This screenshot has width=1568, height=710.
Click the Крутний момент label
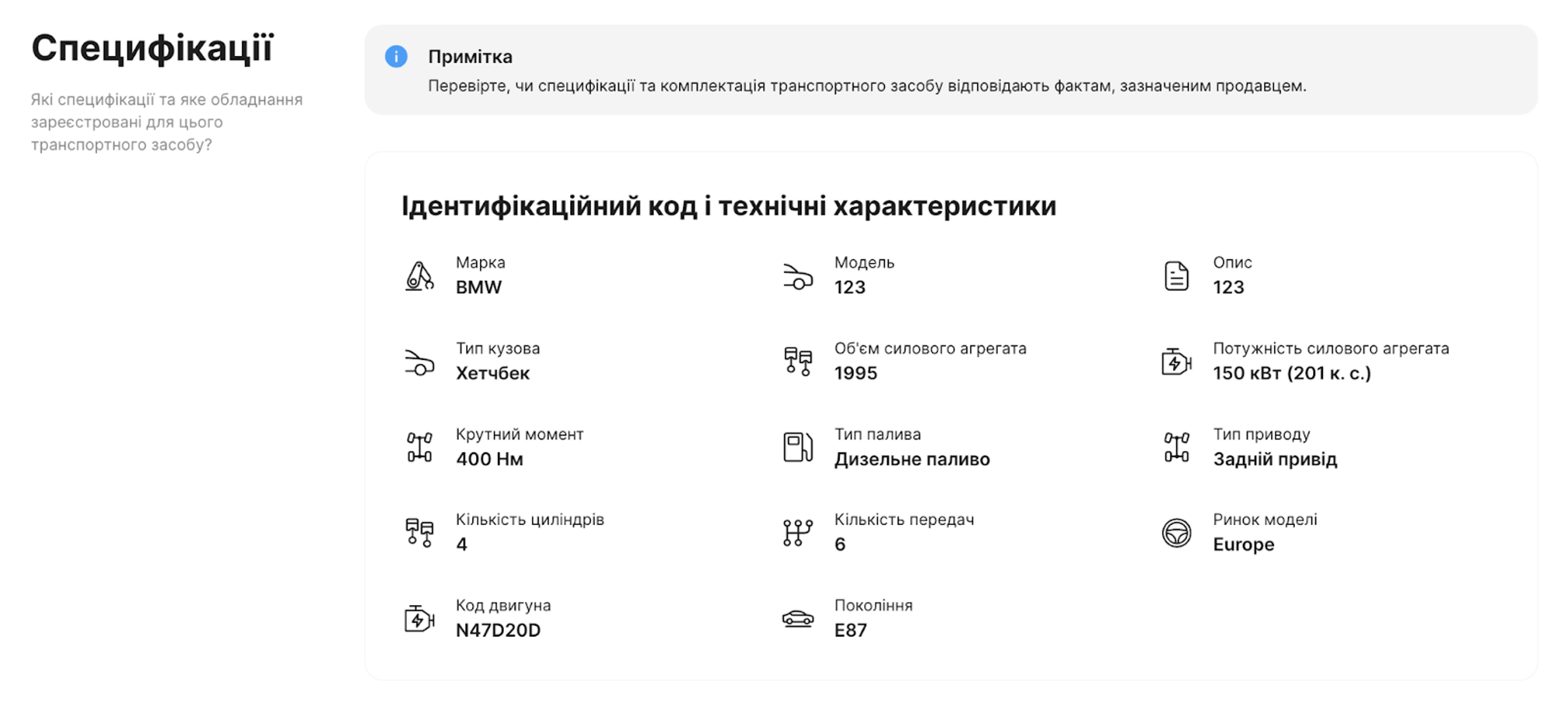point(520,434)
